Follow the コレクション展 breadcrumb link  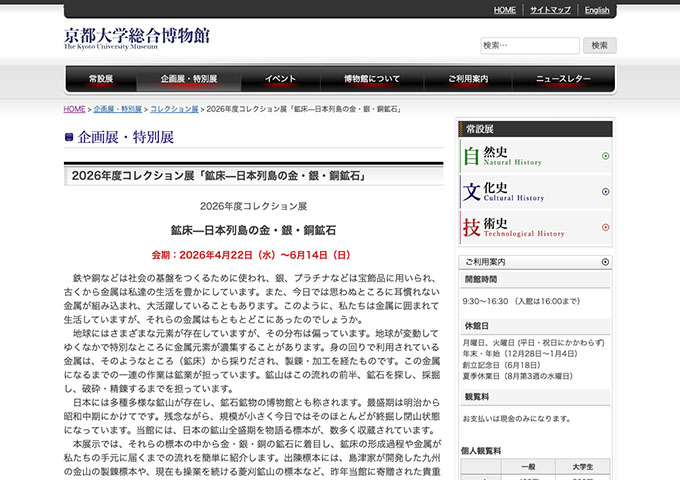pyautogui.click(x=174, y=109)
